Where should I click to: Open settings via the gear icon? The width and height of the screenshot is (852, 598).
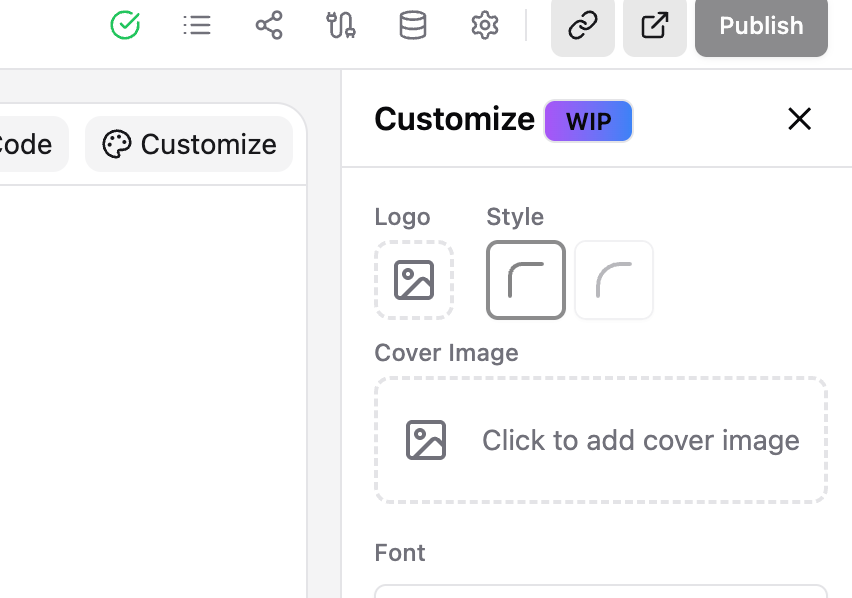pyautogui.click(x=484, y=26)
